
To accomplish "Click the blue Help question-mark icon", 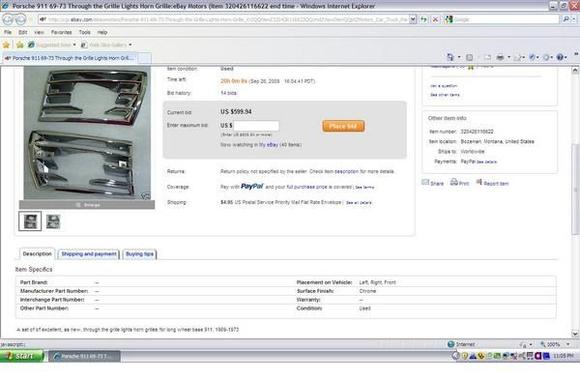I will pyautogui.click(x=560, y=57).
